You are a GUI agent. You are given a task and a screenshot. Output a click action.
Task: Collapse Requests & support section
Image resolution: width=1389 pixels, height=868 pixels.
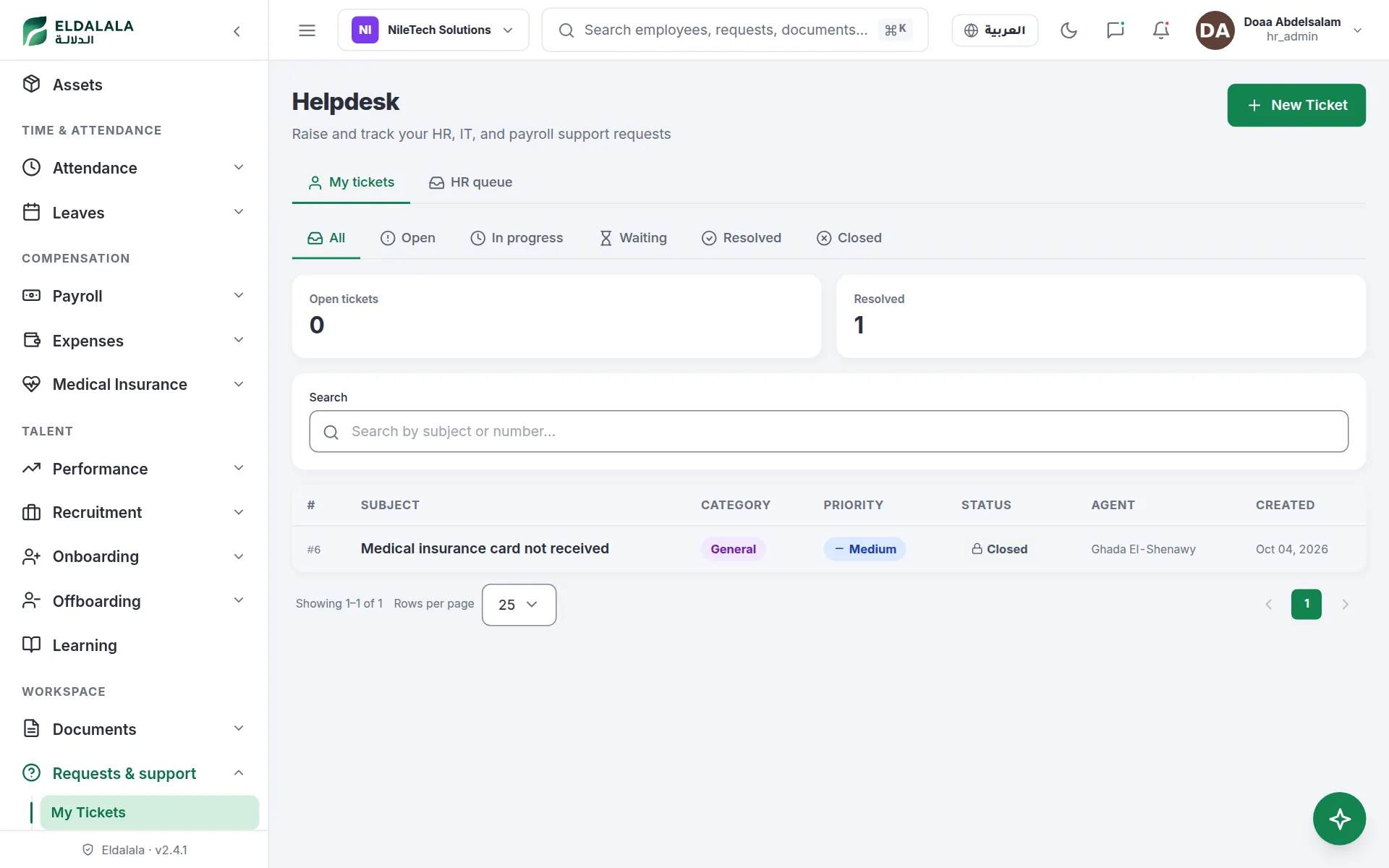(134, 773)
